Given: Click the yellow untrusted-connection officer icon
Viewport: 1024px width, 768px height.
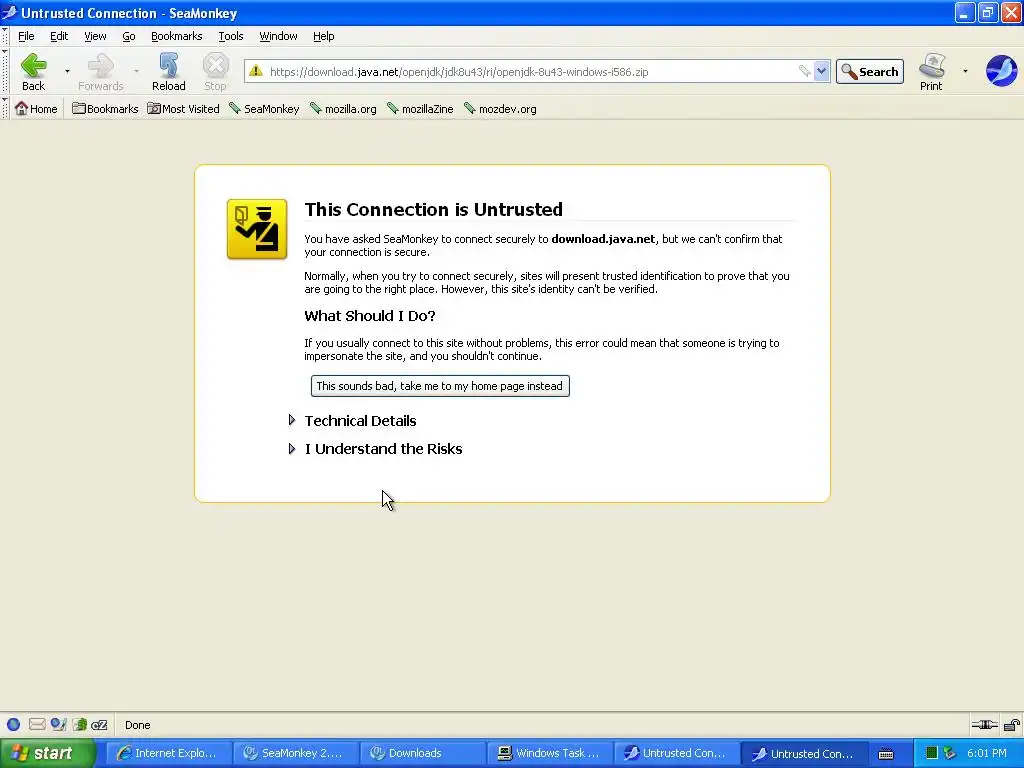Looking at the screenshot, I should point(257,229).
